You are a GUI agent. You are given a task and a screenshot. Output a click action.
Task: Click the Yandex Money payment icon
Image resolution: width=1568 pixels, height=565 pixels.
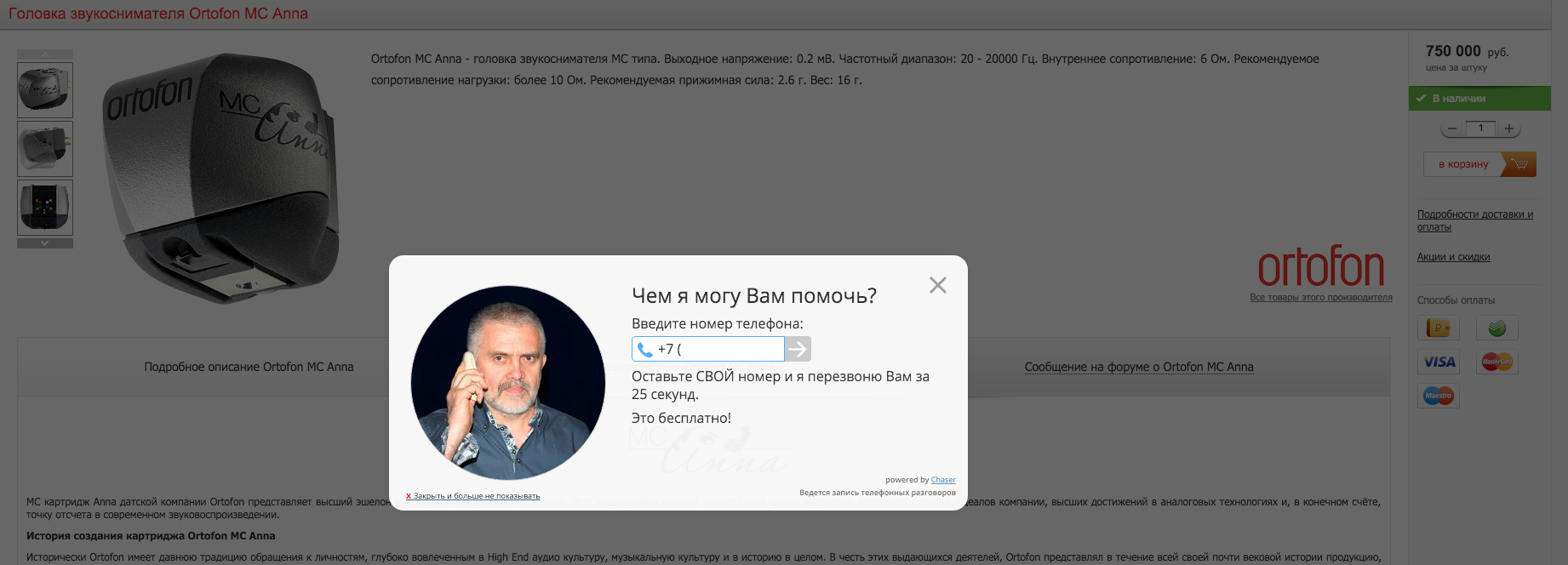(1439, 328)
